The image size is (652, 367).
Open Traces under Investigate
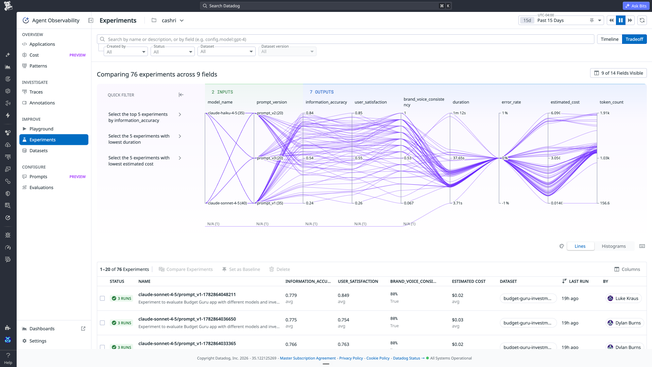click(36, 92)
